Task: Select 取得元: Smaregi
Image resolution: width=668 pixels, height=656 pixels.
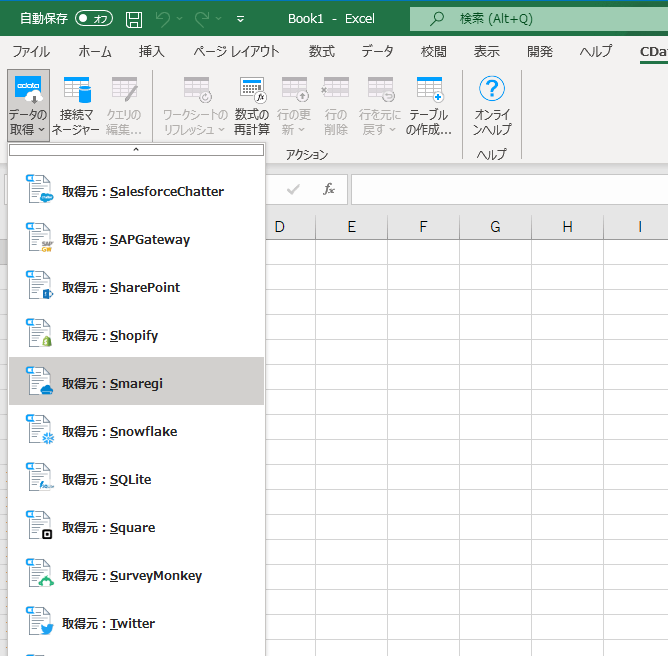Action: click(136, 381)
